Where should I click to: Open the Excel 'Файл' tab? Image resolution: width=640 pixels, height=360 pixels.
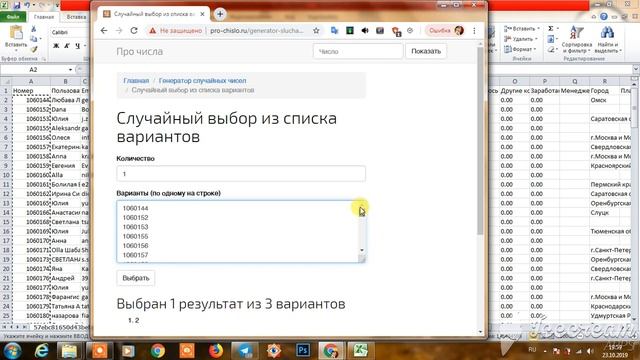pyautogui.click(x=13, y=17)
